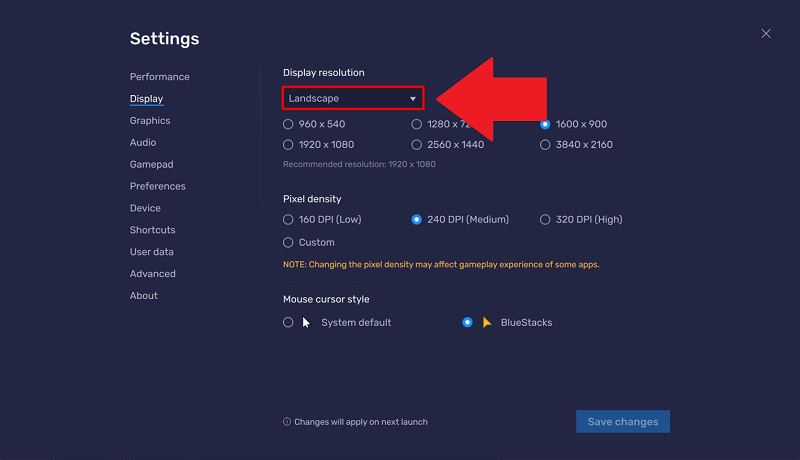The image size is (800, 460).
Task: Select 1920 x 1080 resolution
Action: [x=289, y=145]
